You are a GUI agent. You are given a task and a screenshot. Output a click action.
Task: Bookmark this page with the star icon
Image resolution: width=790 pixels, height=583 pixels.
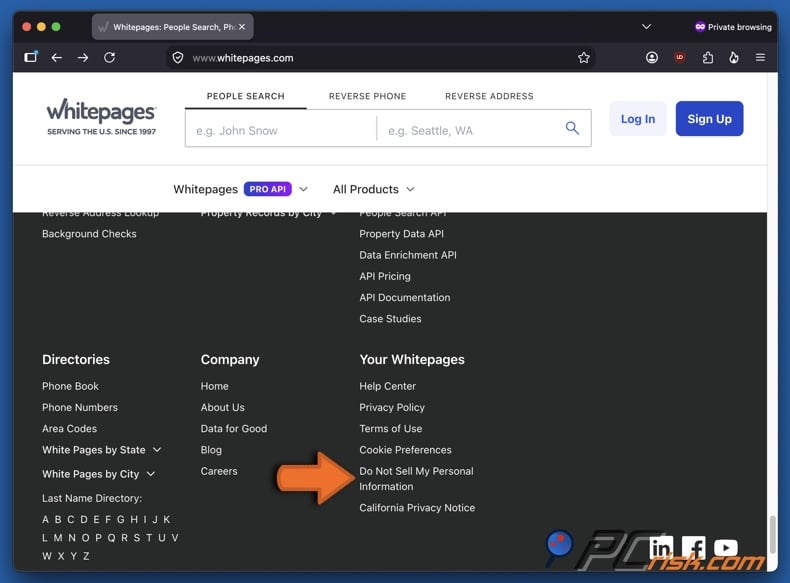coord(583,58)
